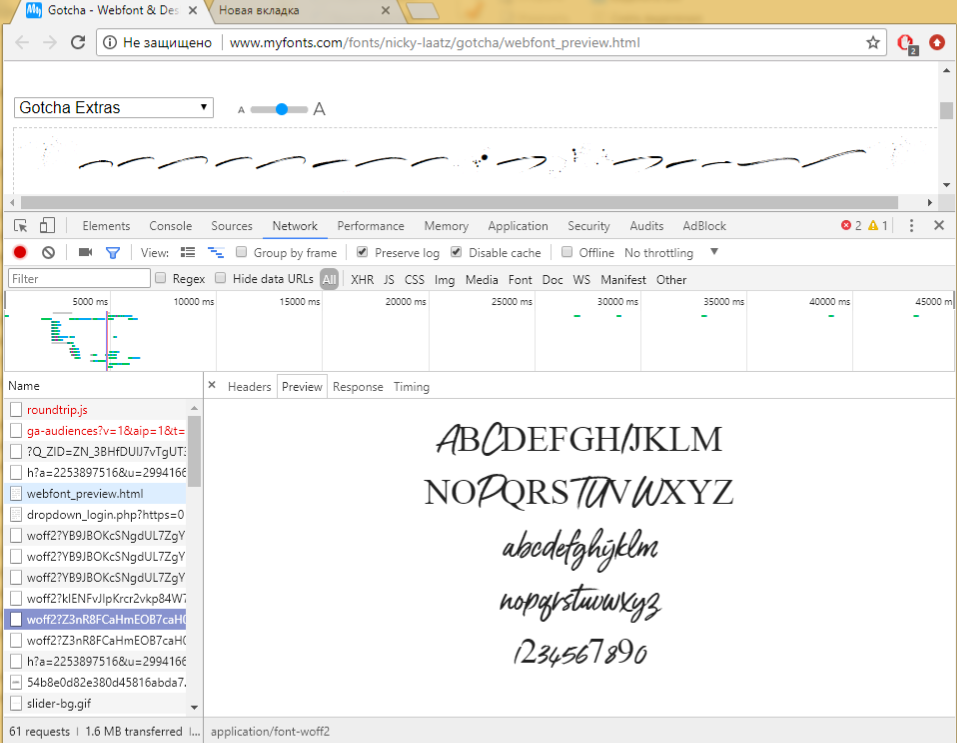957x743 pixels.
Task: Open the Application panel
Action: point(518,226)
